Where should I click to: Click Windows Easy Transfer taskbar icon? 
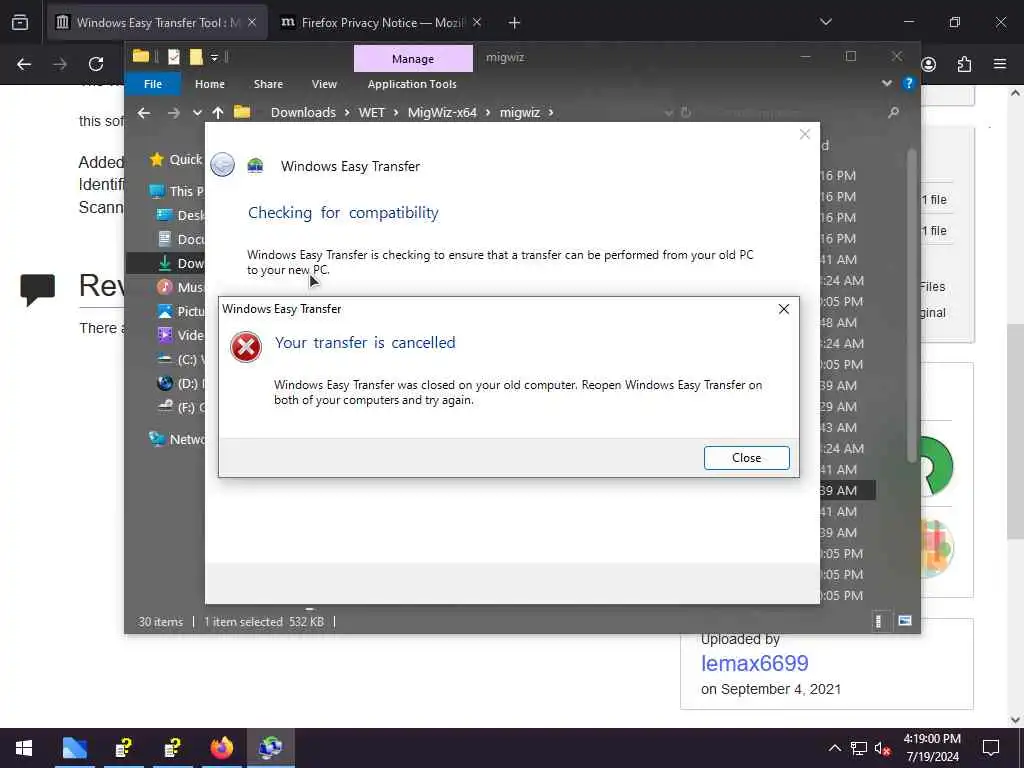pyautogui.click(x=270, y=748)
